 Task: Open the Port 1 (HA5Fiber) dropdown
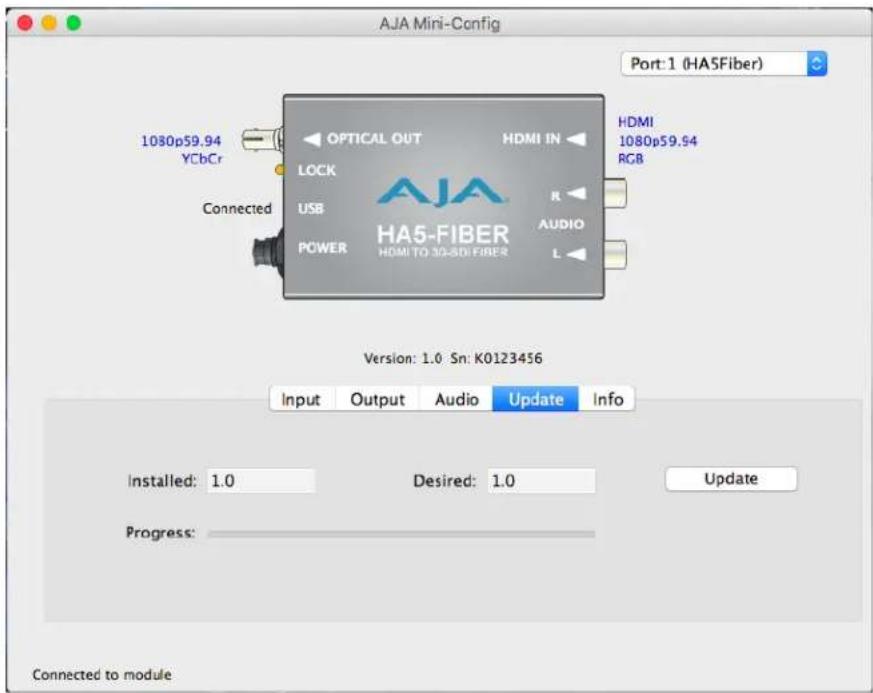coord(723,64)
